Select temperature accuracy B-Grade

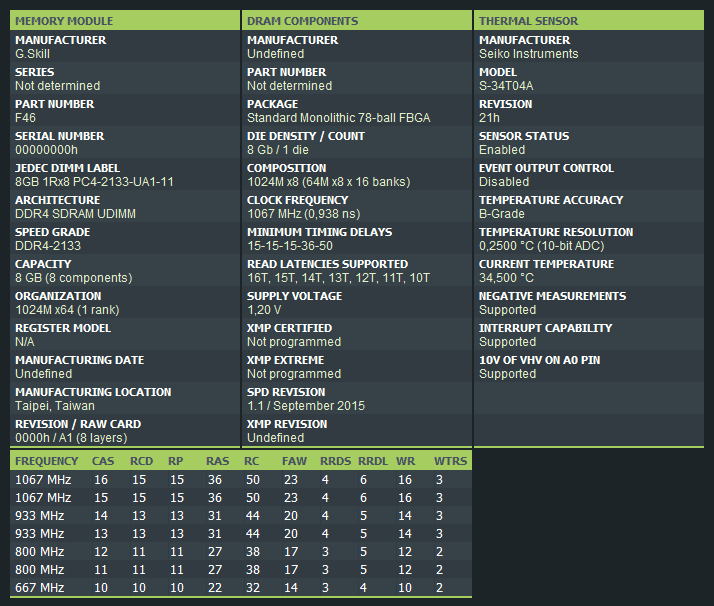coord(501,214)
